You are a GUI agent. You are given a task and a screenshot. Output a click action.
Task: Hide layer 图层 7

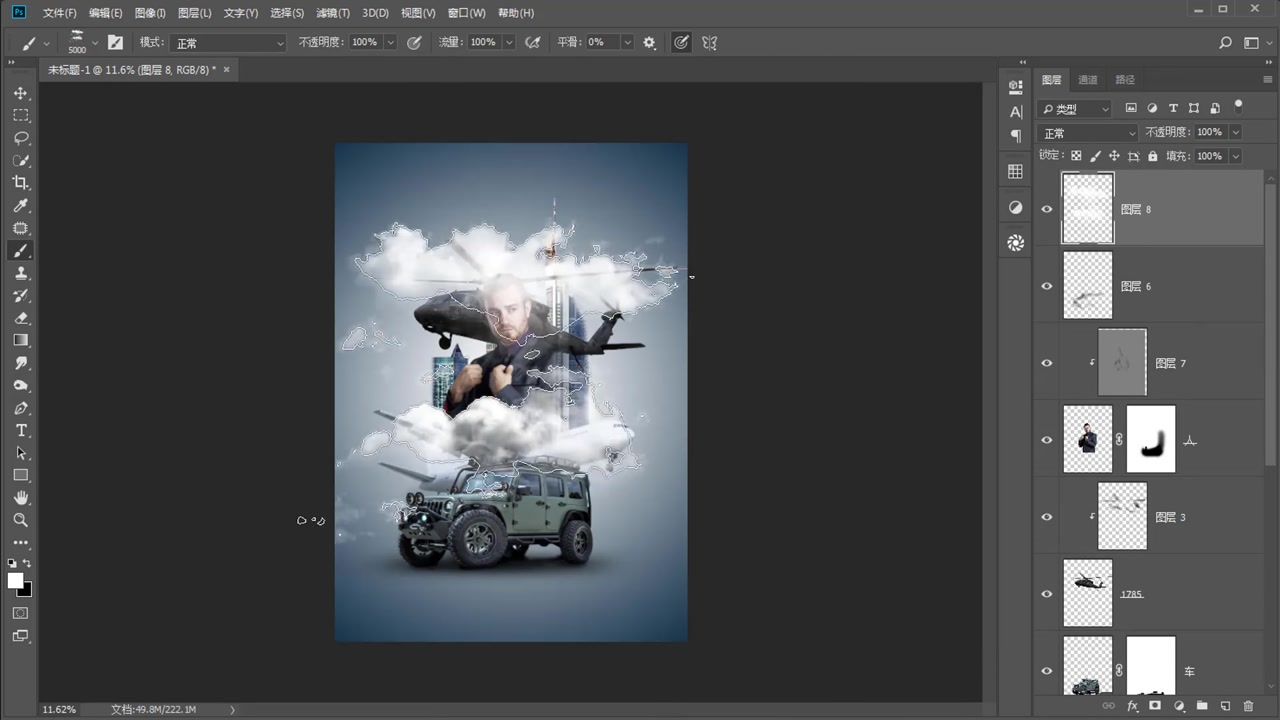tap(1047, 363)
